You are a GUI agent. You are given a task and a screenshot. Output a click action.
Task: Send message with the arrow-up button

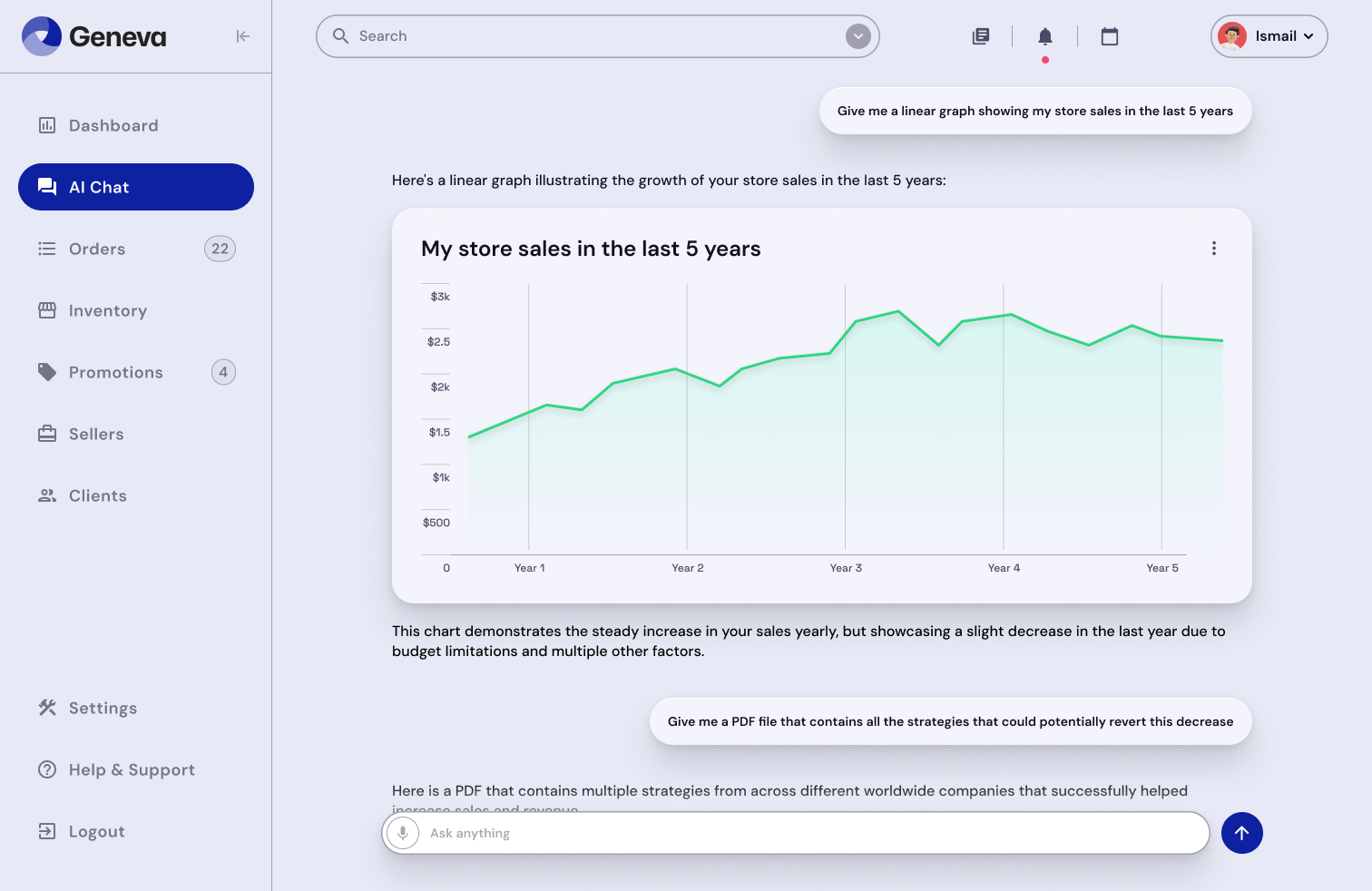1241,833
